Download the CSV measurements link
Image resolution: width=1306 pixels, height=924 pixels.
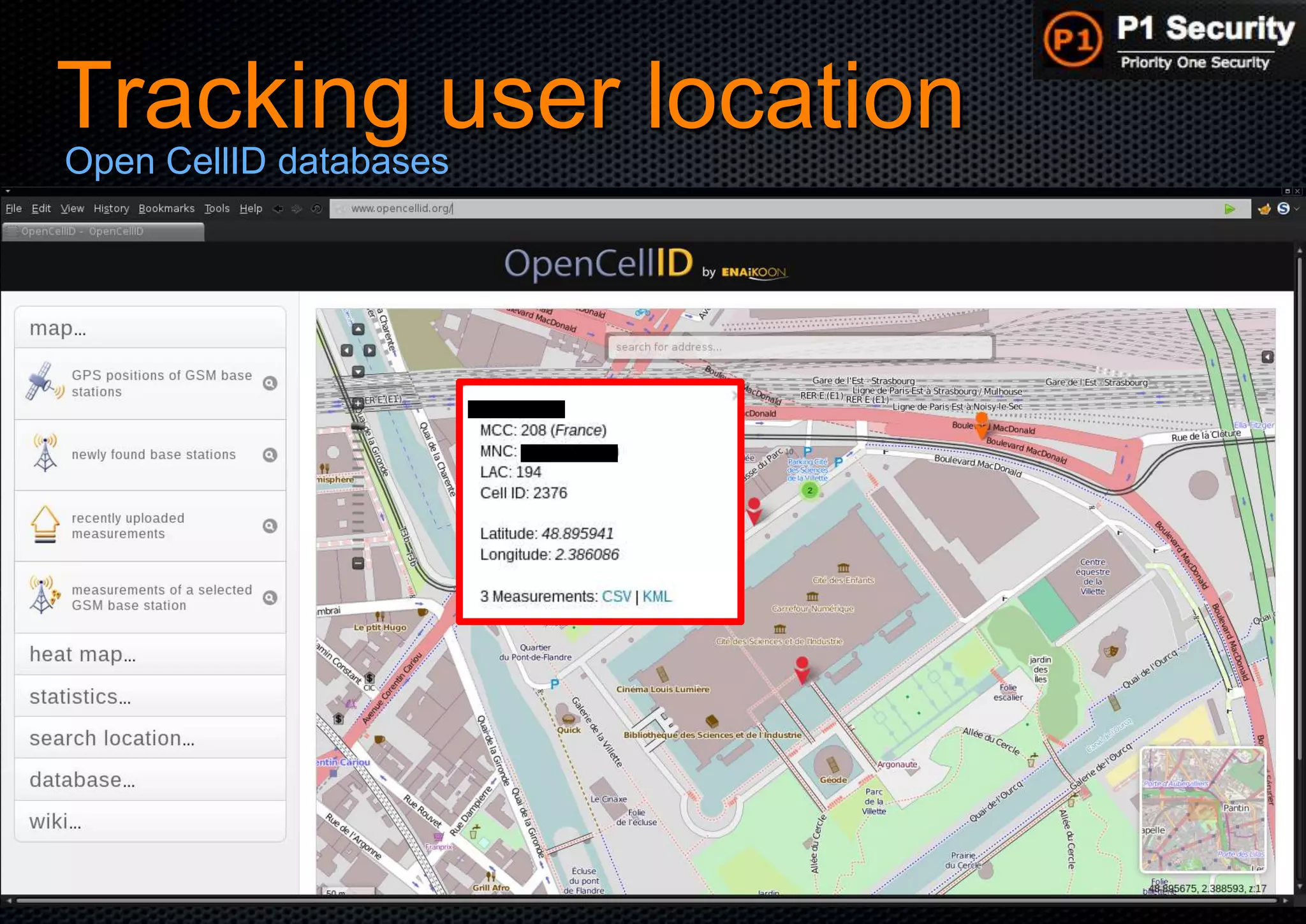[616, 596]
